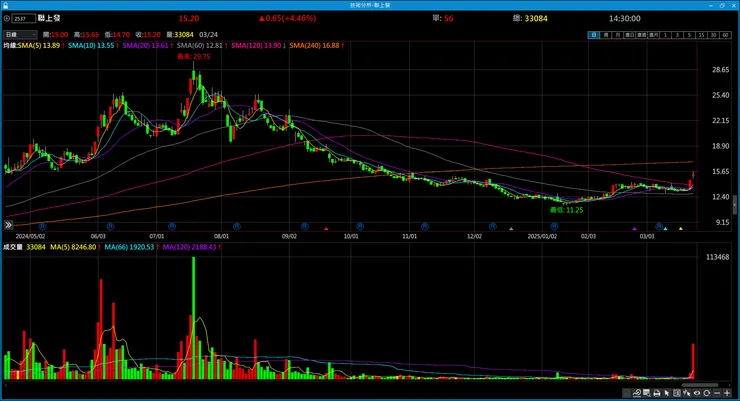Select the 還週 adjusted weekly period button
The width and height of the screenshot is (740, 401).
[641, 35]
